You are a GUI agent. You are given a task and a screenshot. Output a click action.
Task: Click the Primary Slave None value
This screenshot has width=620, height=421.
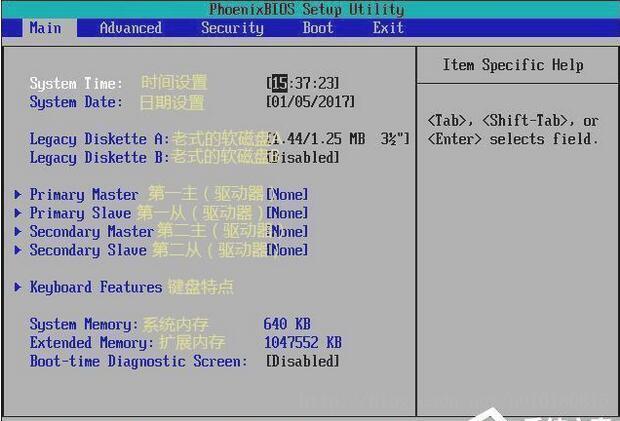[287, 213]
